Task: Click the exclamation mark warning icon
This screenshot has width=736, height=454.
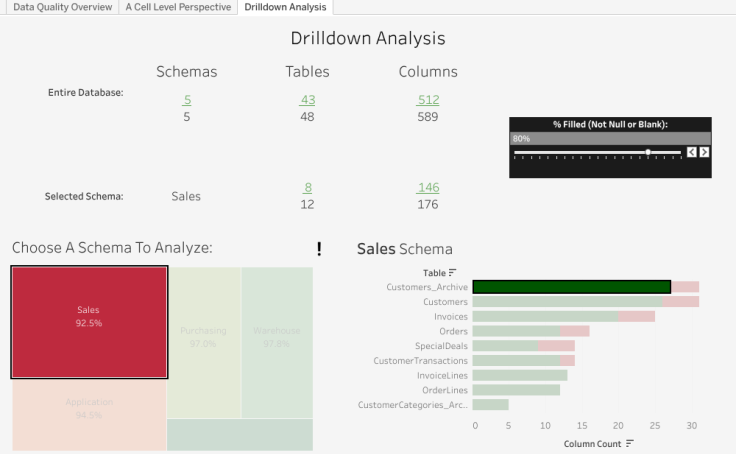Action: pyautogui.click(x=319, y=249)
